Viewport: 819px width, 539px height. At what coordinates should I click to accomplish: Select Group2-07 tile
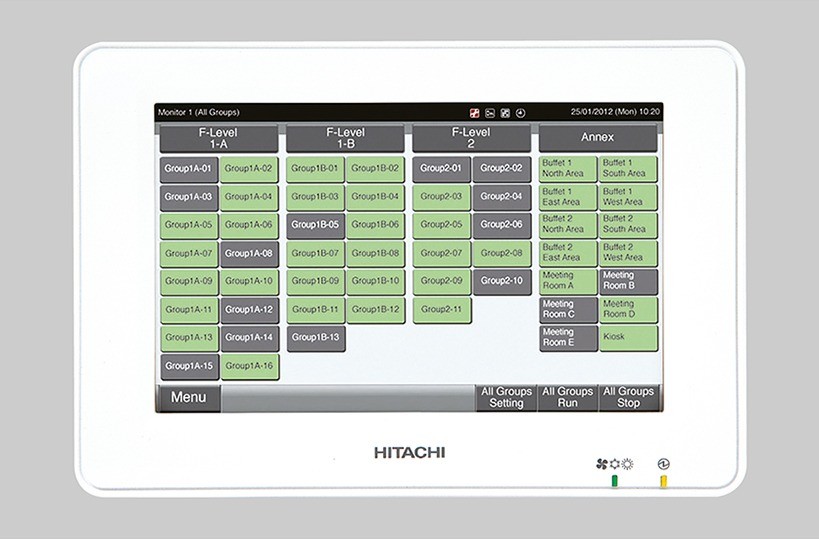tap(442, 254)
